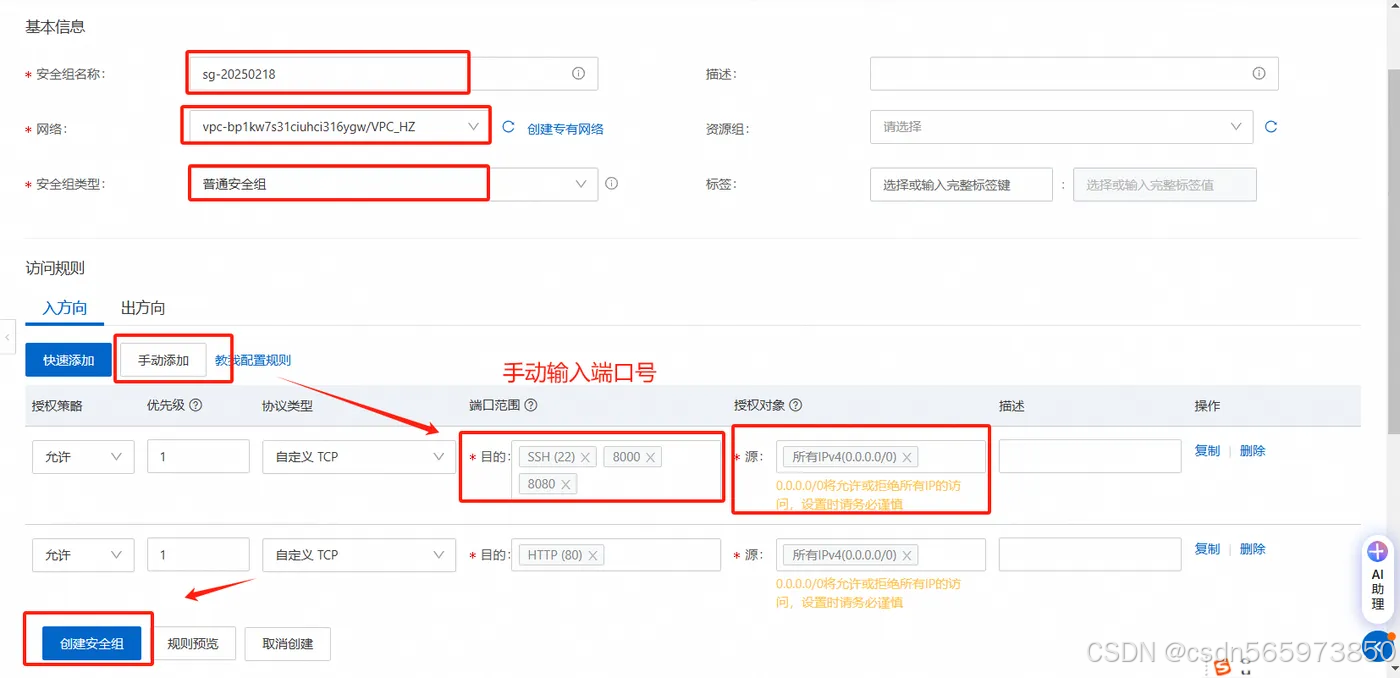Open 协议类型 dropdown in SSH rule row
Screen dimensions: 1400x678
click(x=359, y=456)
